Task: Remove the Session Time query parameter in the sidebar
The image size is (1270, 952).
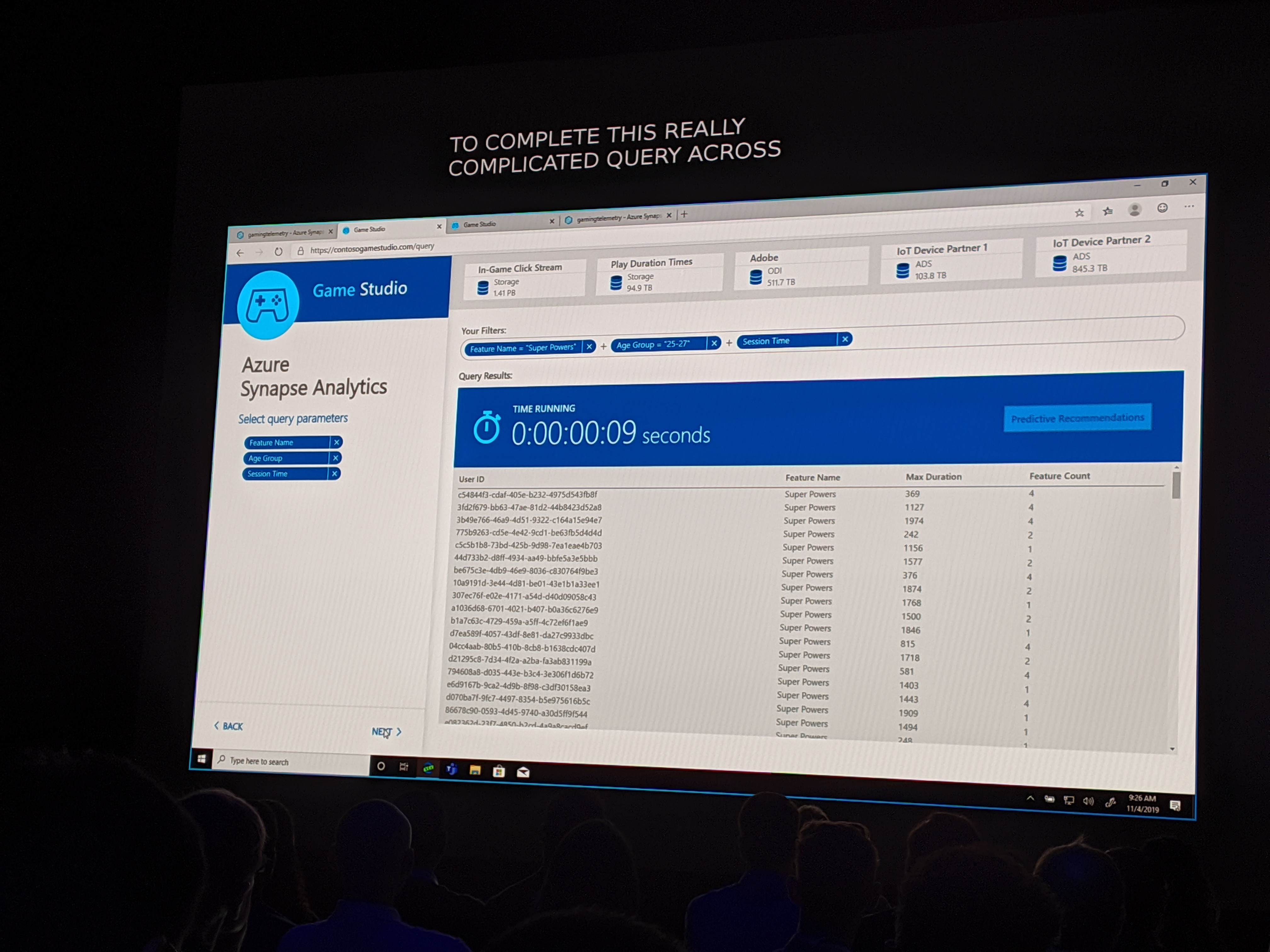Action: [x=335, y=473]
